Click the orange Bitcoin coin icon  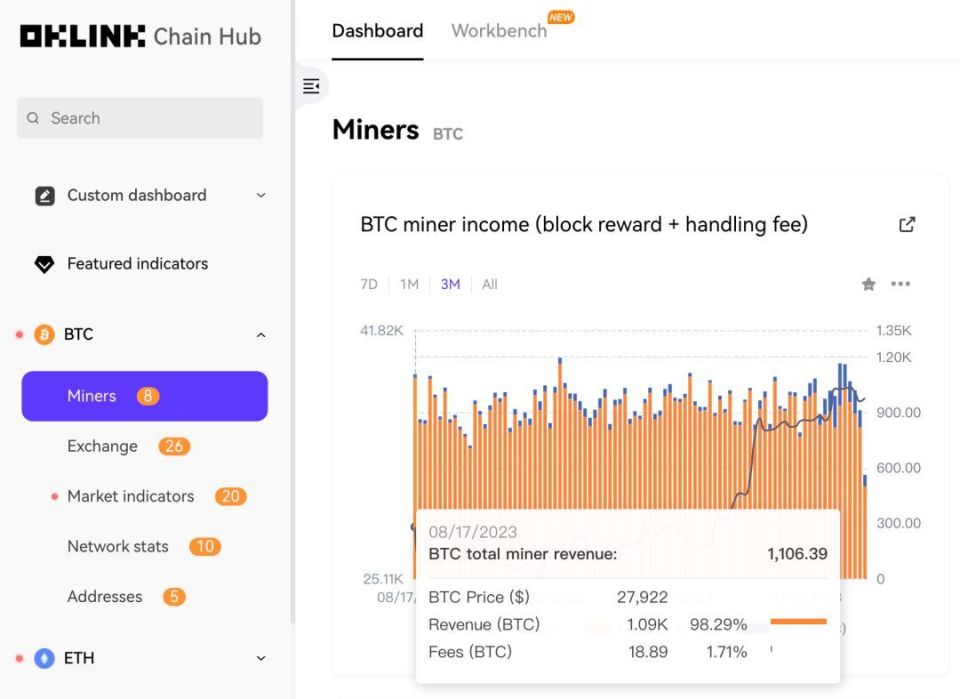(44, 335)
